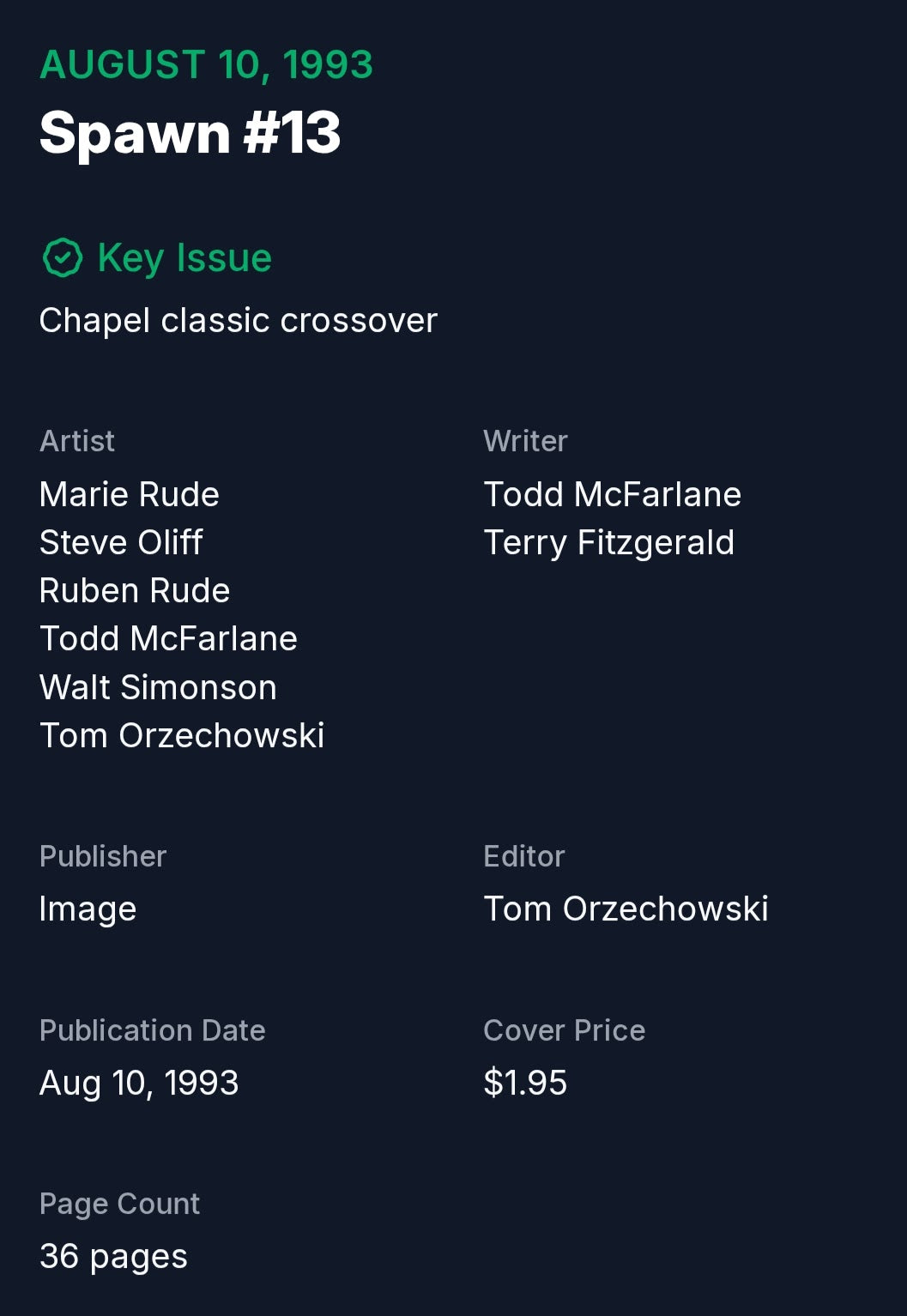
Task: Click the $1.95 cover price
Action: 525,1084
